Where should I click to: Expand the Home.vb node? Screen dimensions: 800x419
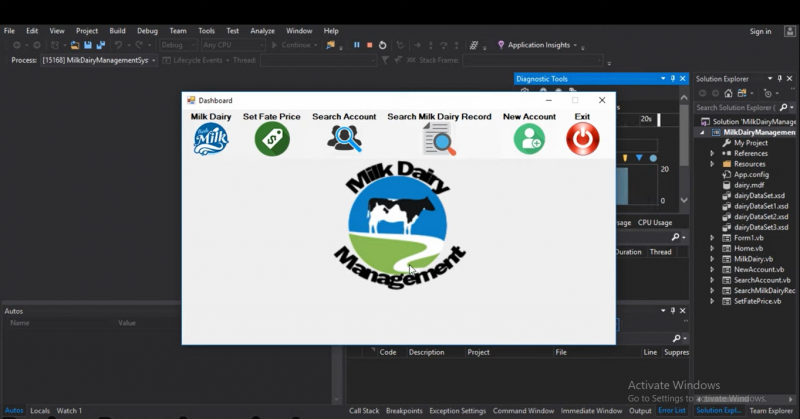coord(712,248)
